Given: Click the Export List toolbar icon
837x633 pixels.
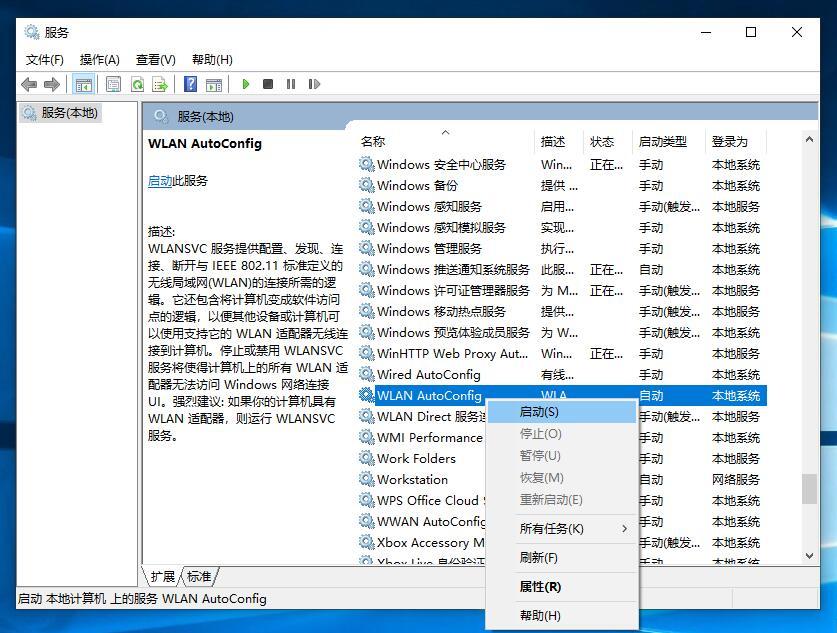Looking at the screenshot, I should (x=159, y=85).
